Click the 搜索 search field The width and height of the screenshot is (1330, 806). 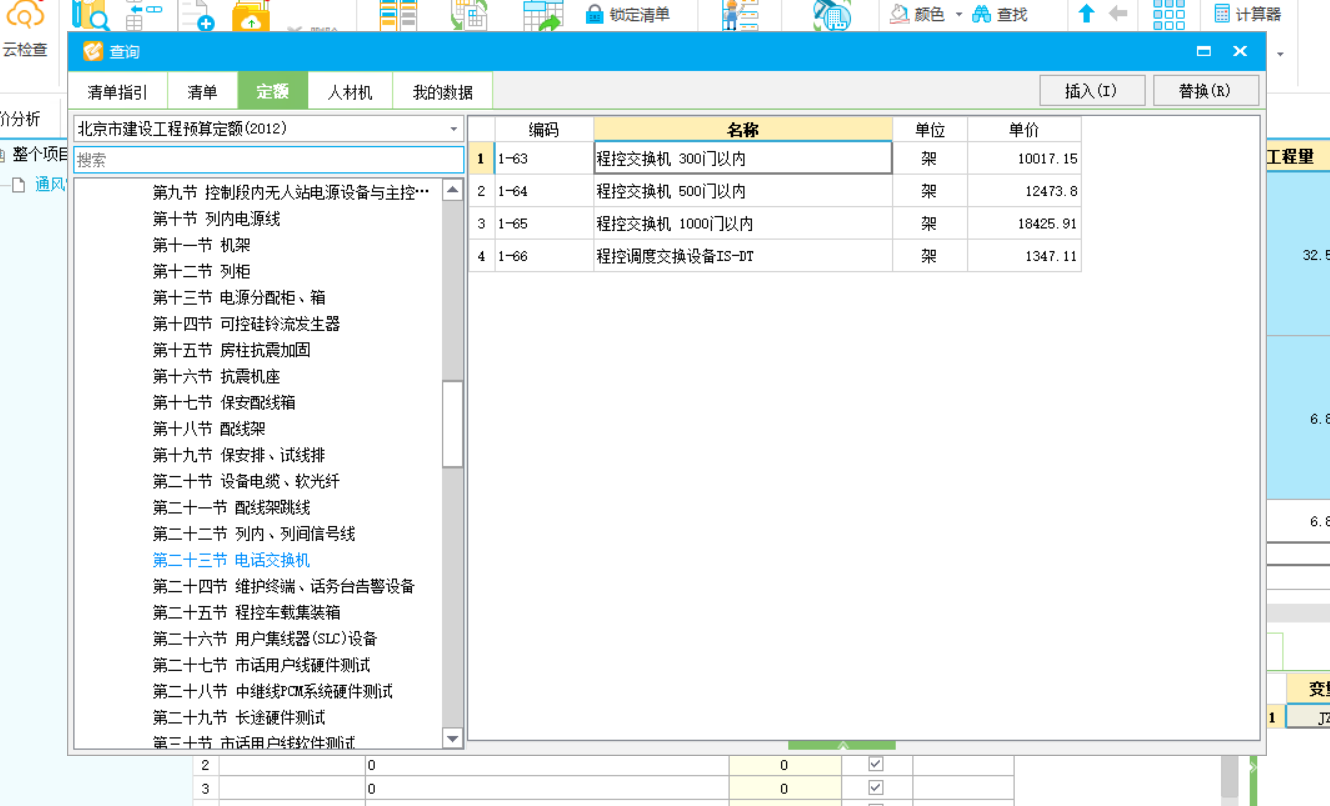coord(268,160)
